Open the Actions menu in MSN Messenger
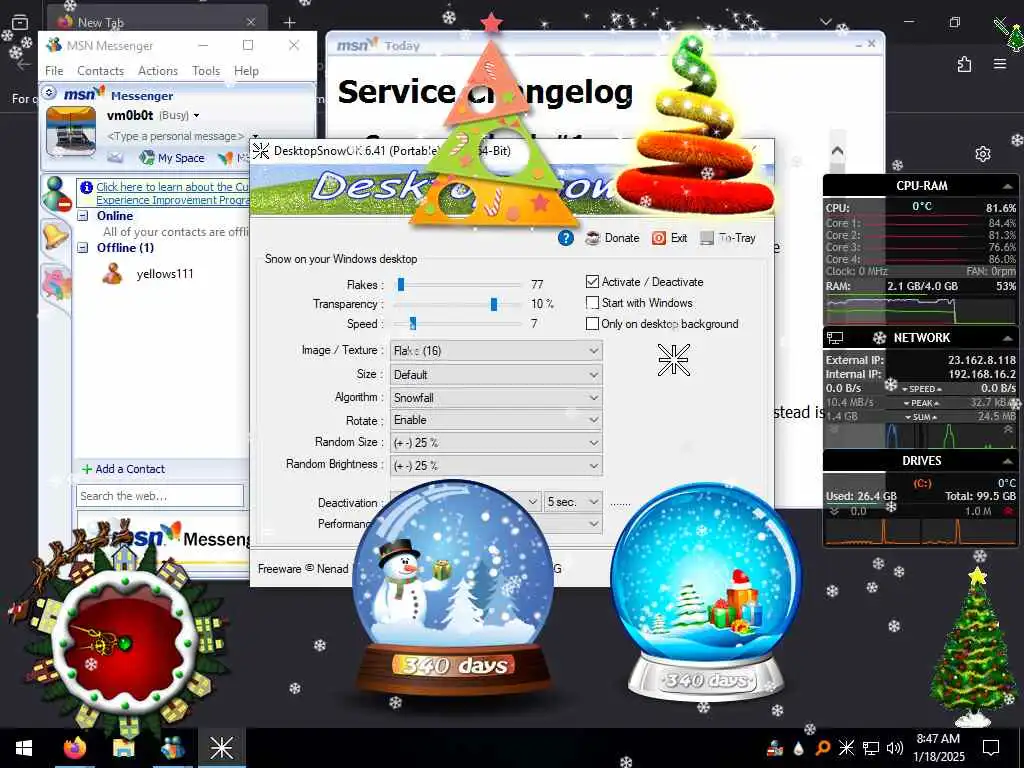Screen dimensions: 1024x768 coord(158,71)
